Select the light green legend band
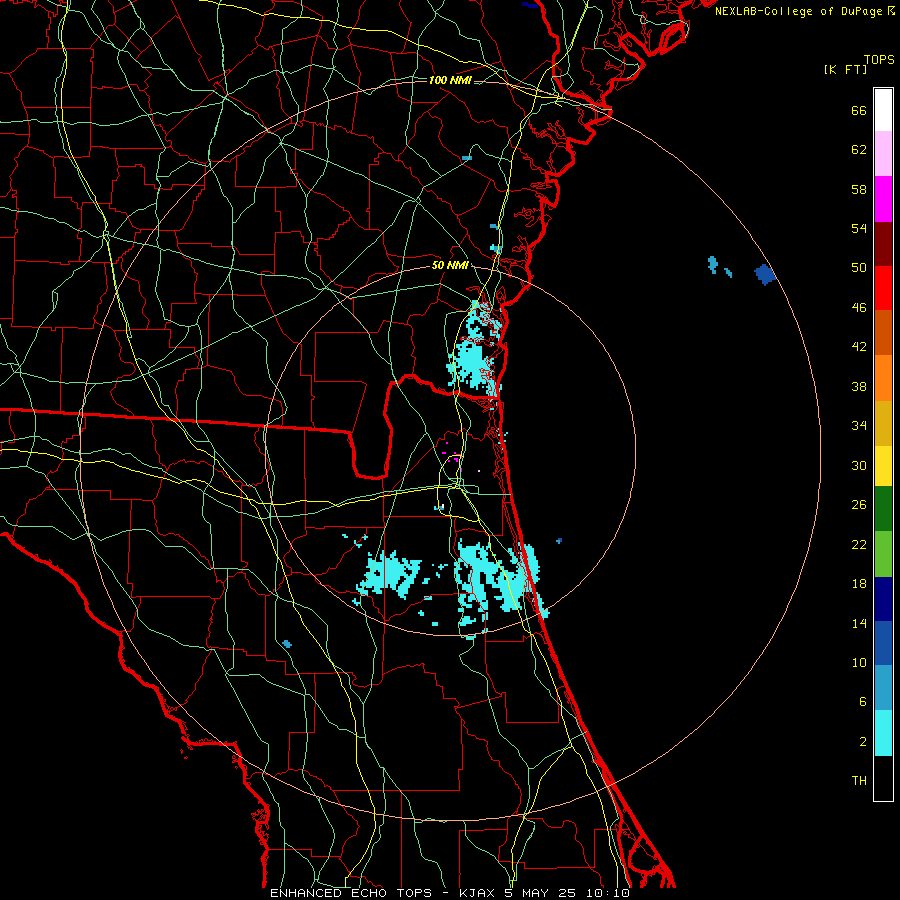900x900 pixels. pos(883,554)
